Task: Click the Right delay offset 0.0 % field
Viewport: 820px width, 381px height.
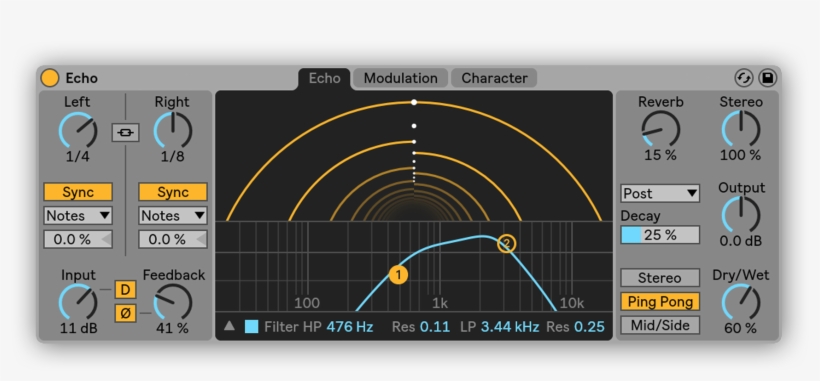Action: (173, 239)
